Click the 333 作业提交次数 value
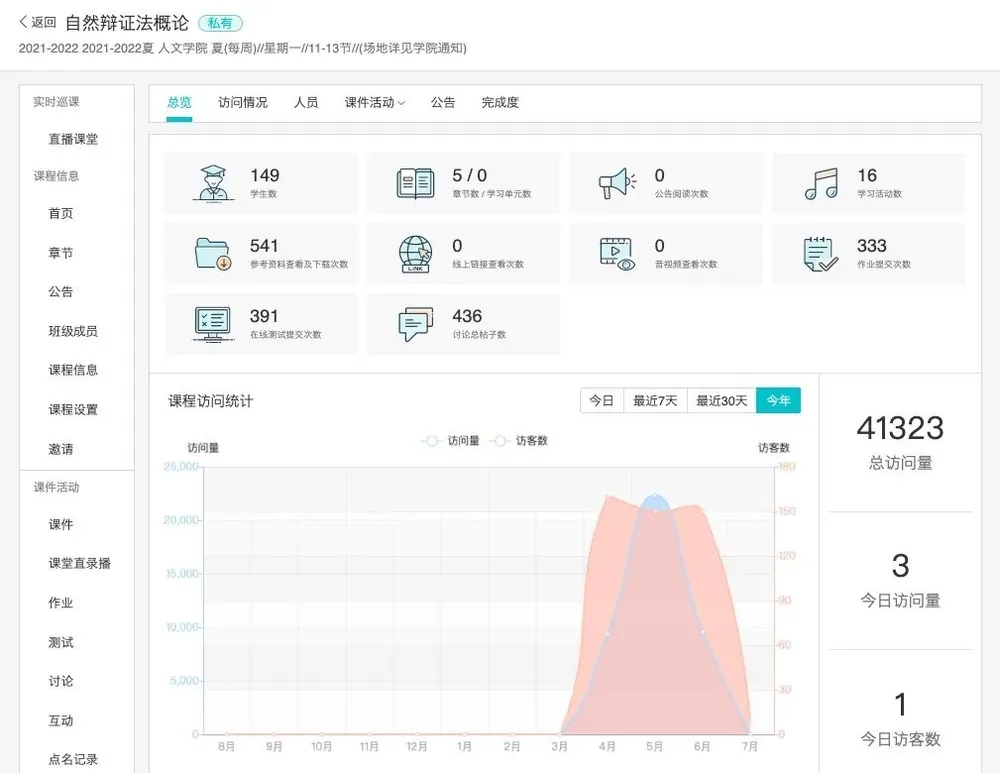Screen dimensions: 1000x773 coord(872,246)
